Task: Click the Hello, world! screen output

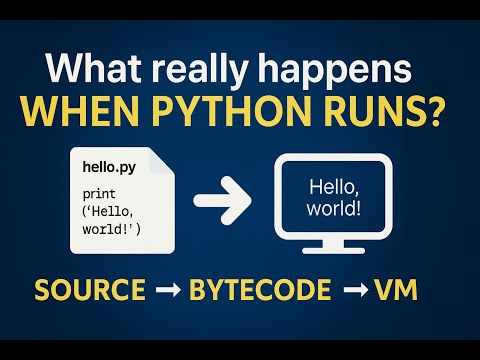Action: (334, 197)
